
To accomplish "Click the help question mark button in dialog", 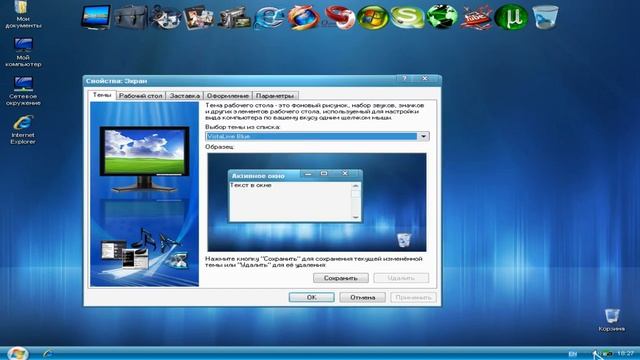I will 404,78.
